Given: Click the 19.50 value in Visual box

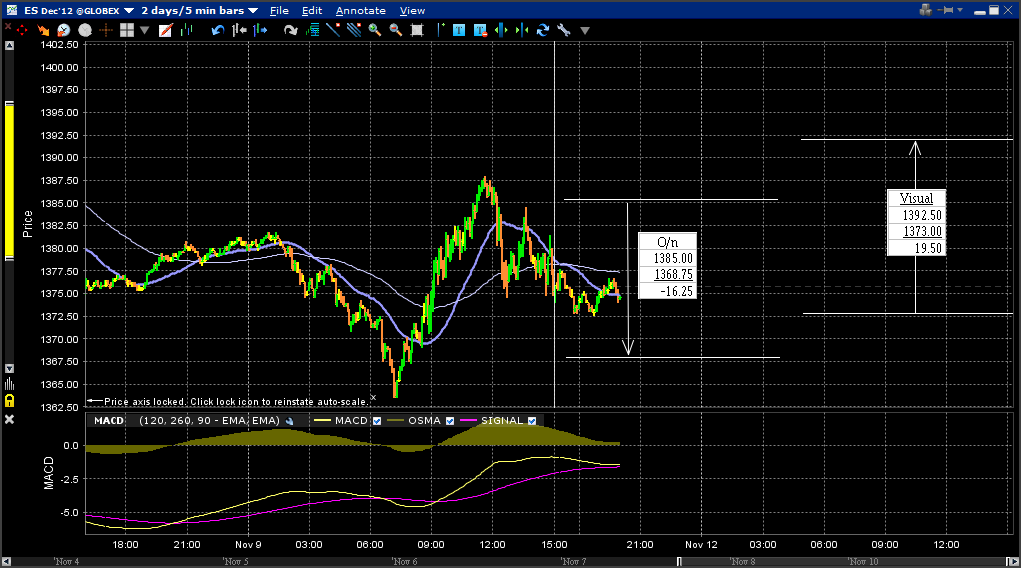Looking at the screenshot, I should [929, 248].
